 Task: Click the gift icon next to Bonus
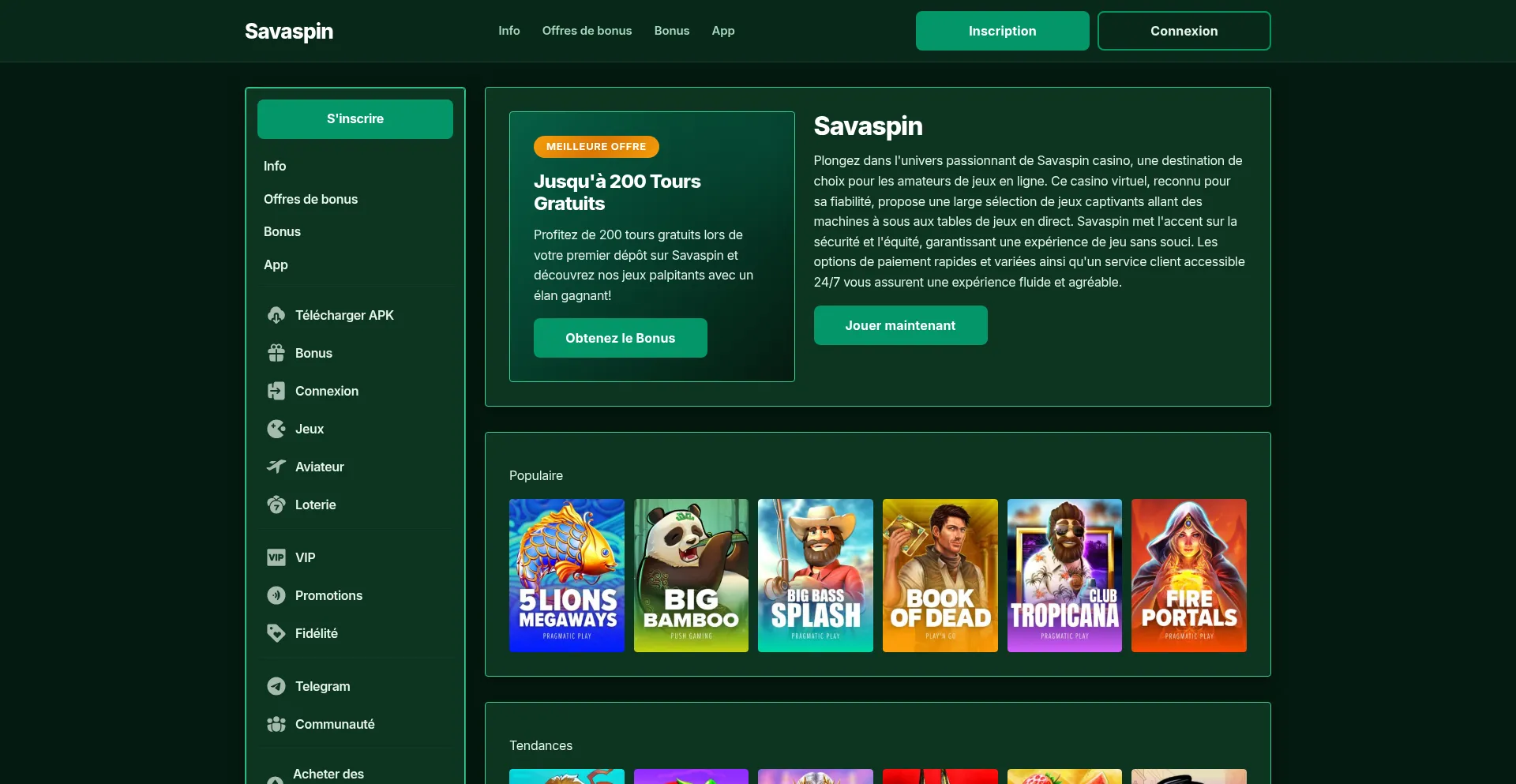tap(276, 353)
